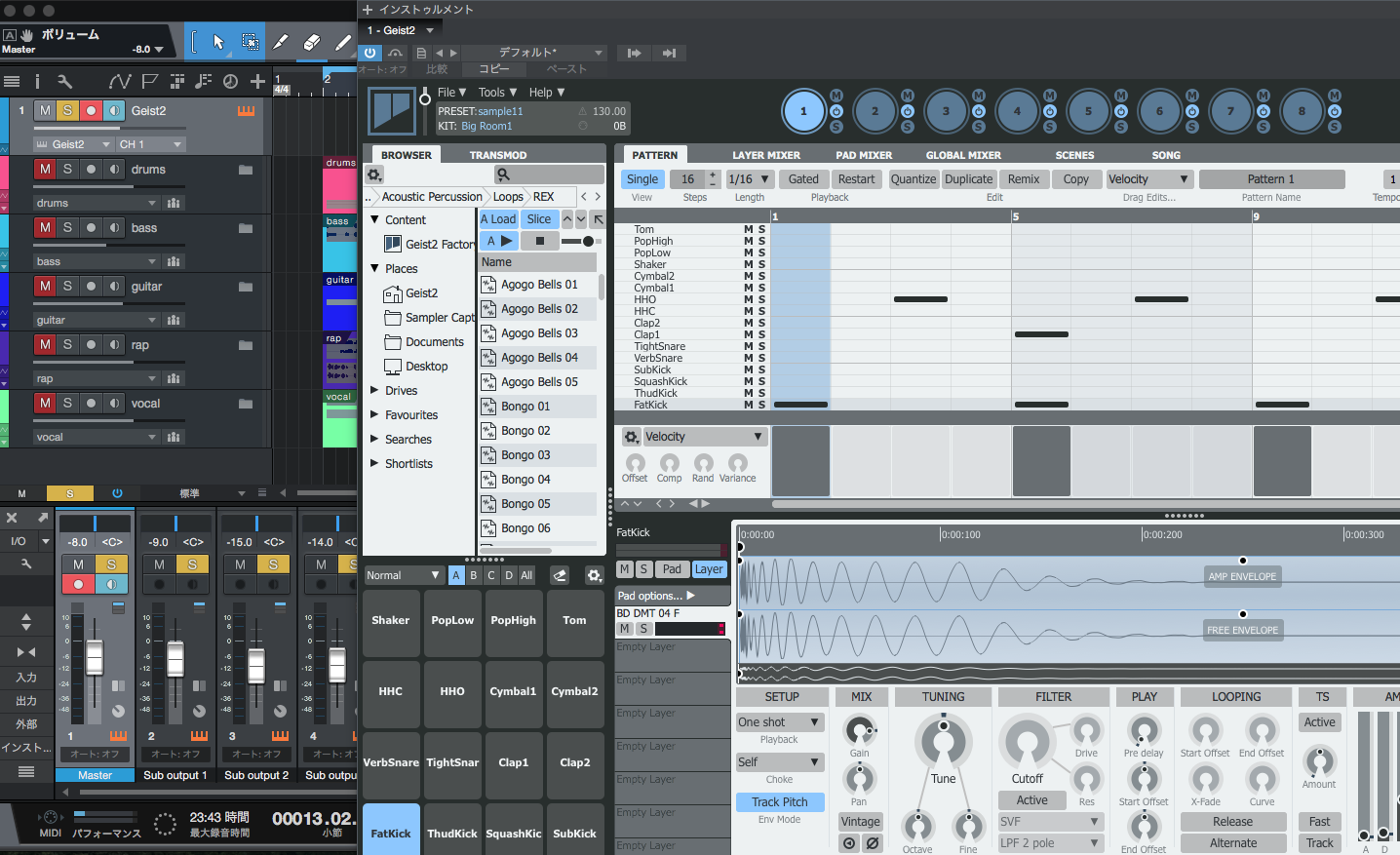This screenshot has height=855, width=1400.
Task: Open browser settings gear icon
Action: pos(374,175)
